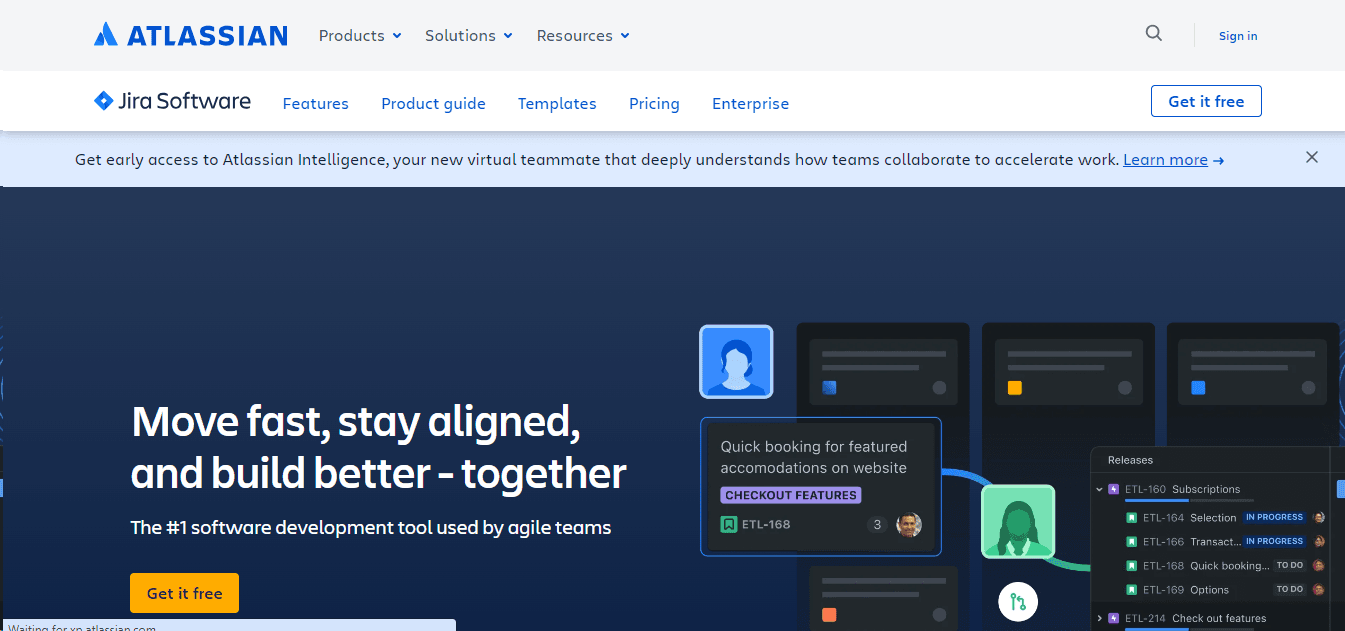Click the purple CHECKOUT FEATURES label
Image resolution: width=1345 pixels, height=631 pixels.
pyautogui.click(x=790, y=495)
